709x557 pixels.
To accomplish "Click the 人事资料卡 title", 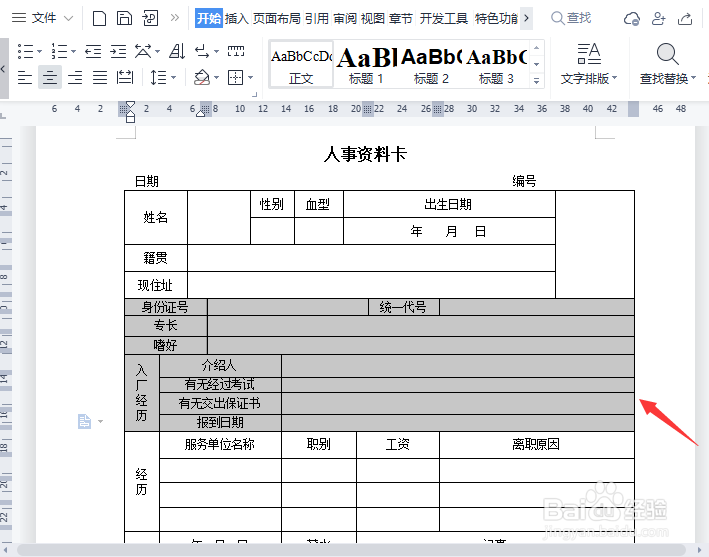I will (365, 155).
